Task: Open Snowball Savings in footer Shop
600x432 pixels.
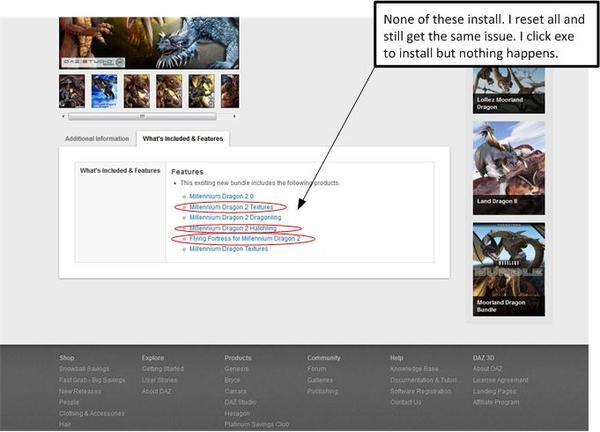Action: click(x=84, y=369)
